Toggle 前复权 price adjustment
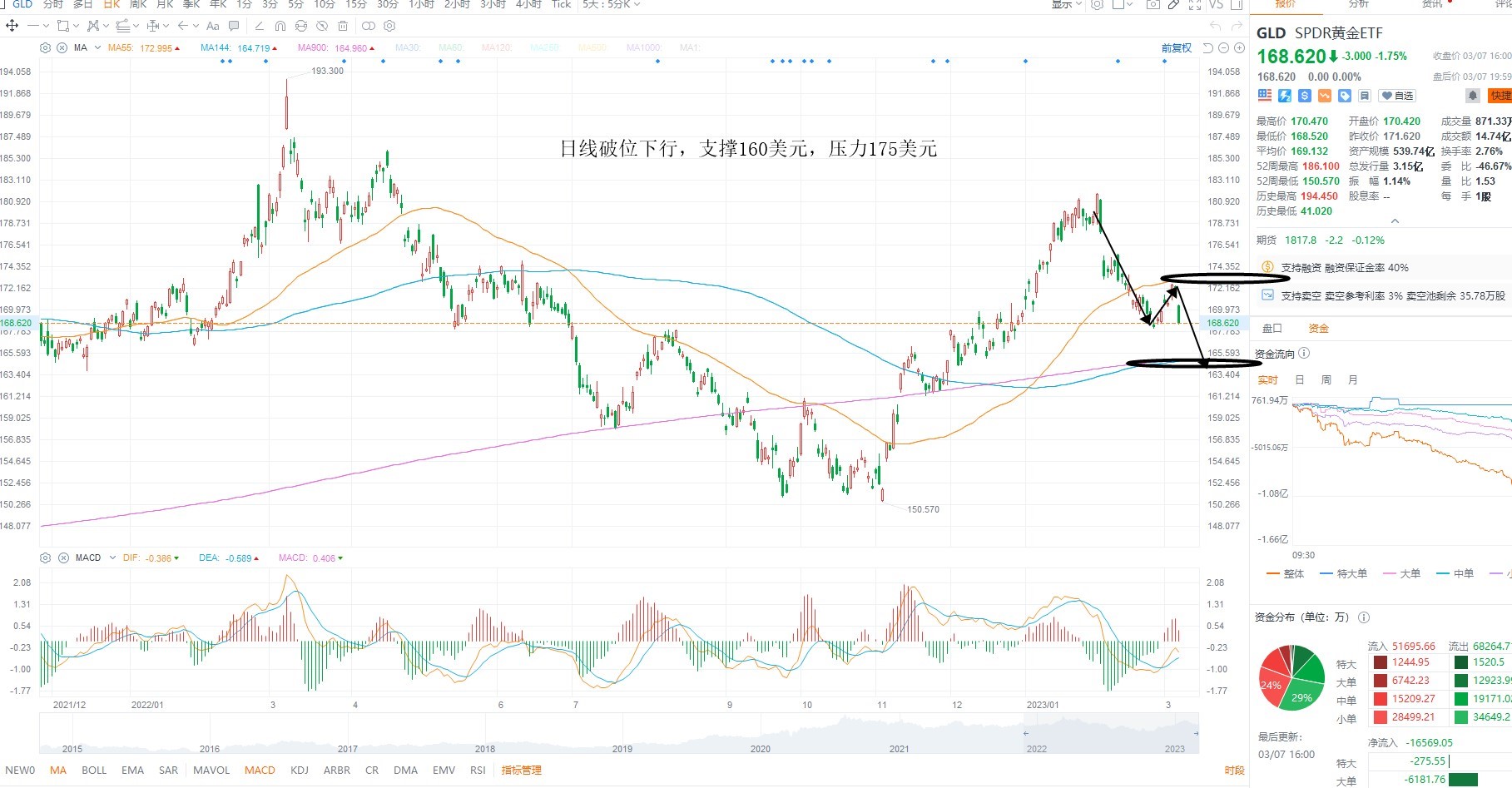This screenshot has width=1512, height=788. tap(1177, 48)
